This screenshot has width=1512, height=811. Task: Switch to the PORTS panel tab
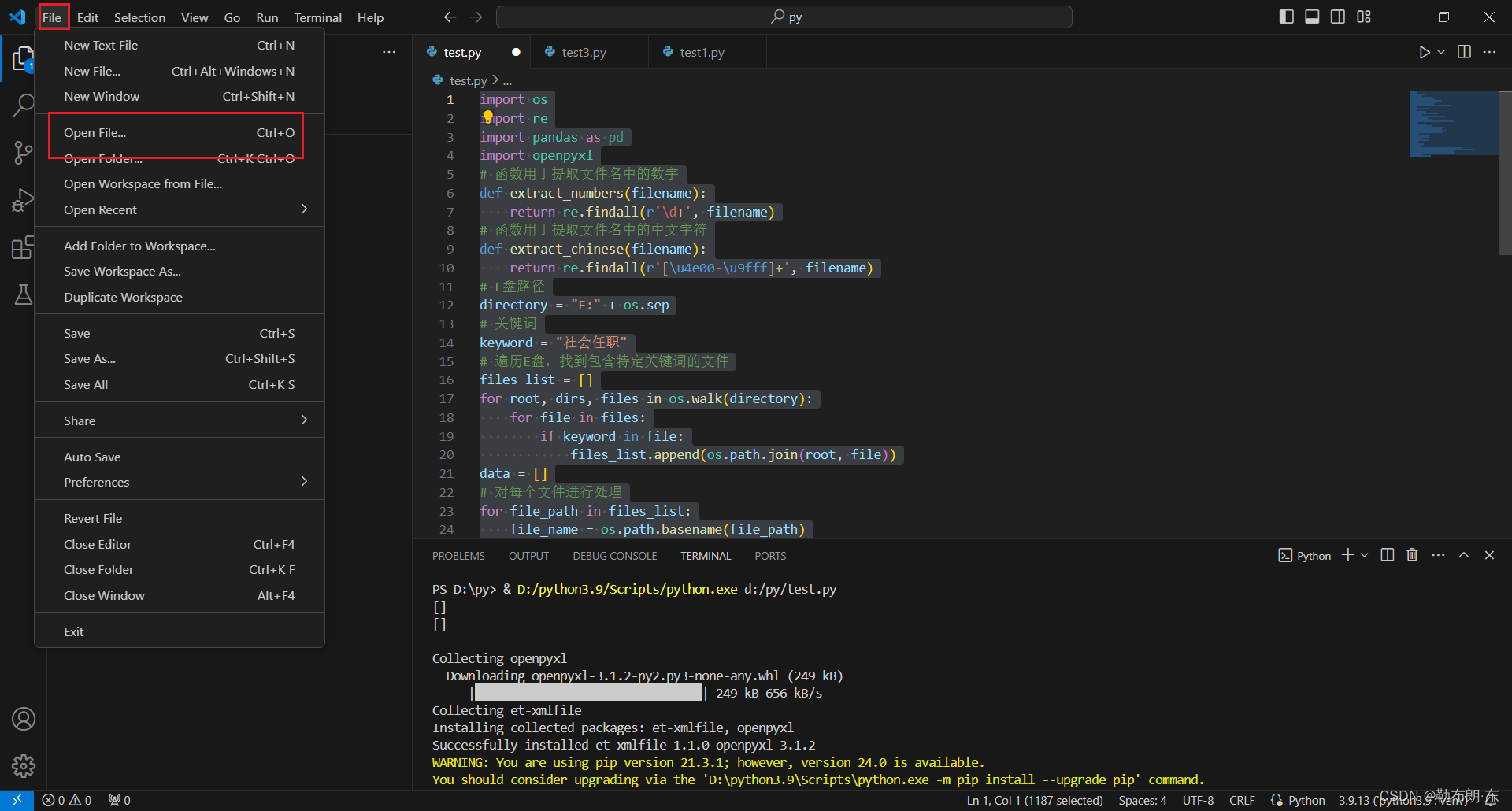click(x=770, y=556)
